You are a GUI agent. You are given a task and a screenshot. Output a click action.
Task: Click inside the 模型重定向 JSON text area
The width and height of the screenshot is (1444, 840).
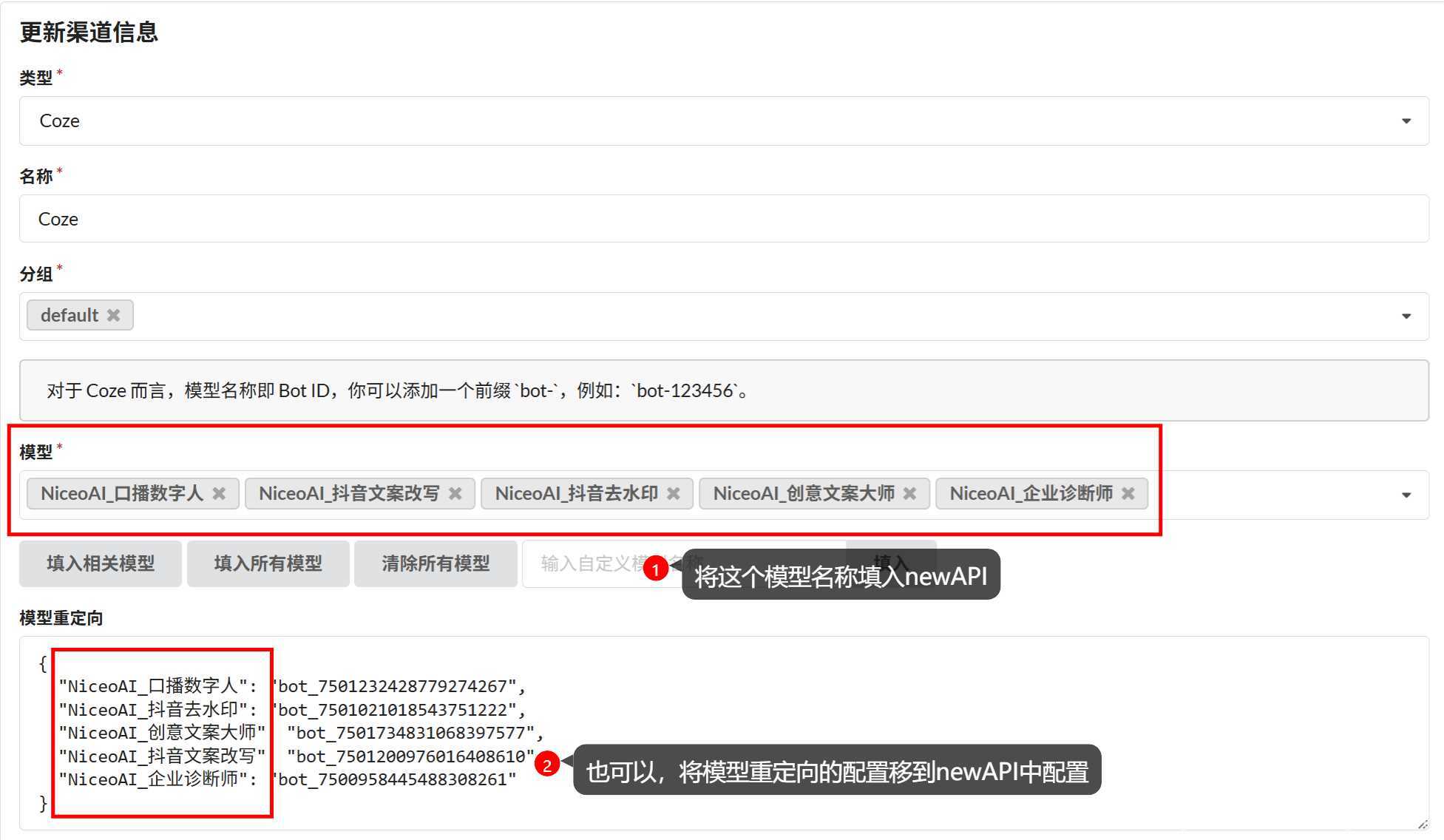tap(724, 733)
